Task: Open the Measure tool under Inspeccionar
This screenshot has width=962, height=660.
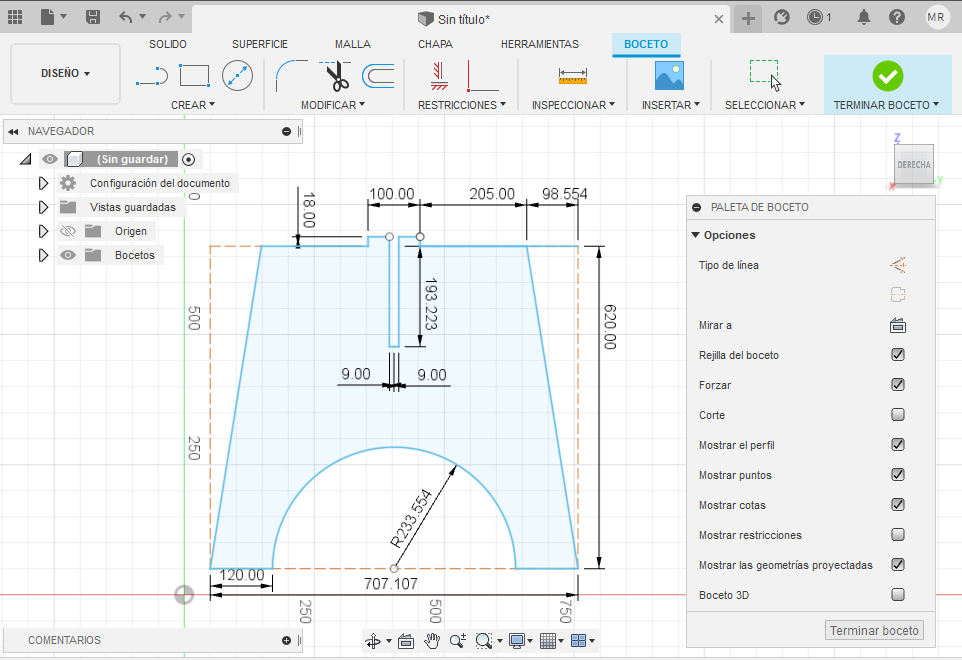Action: (x=572, y=75)
